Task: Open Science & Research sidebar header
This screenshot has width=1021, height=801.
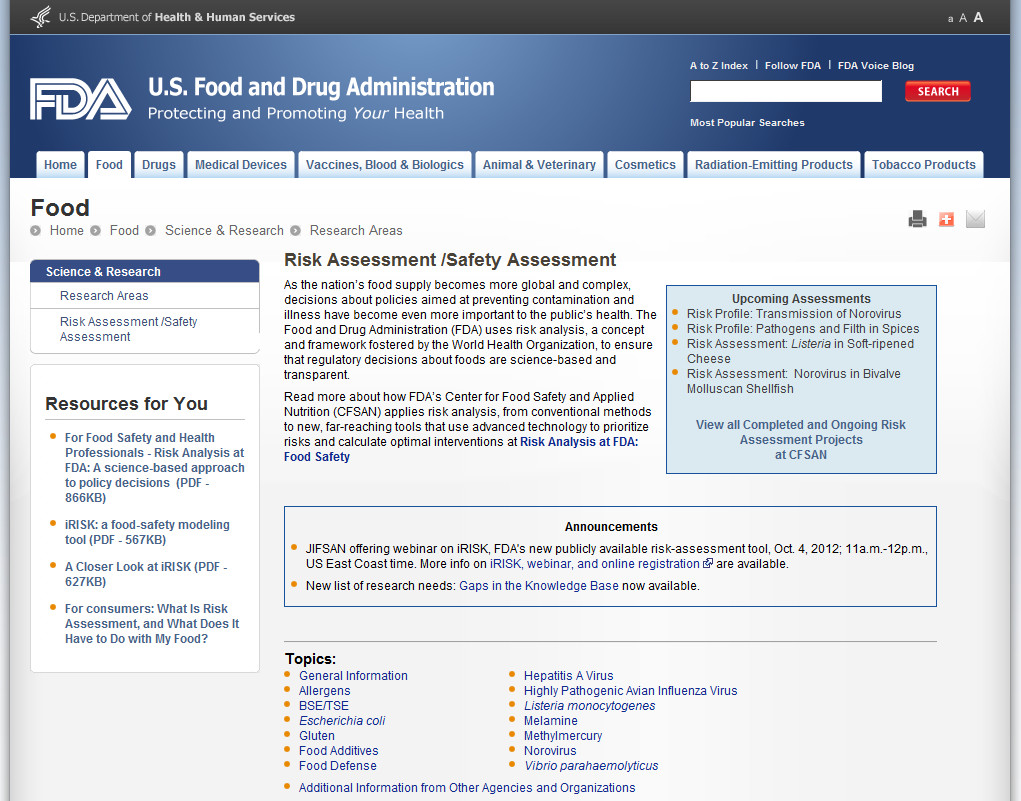Action: pos(145,272)
